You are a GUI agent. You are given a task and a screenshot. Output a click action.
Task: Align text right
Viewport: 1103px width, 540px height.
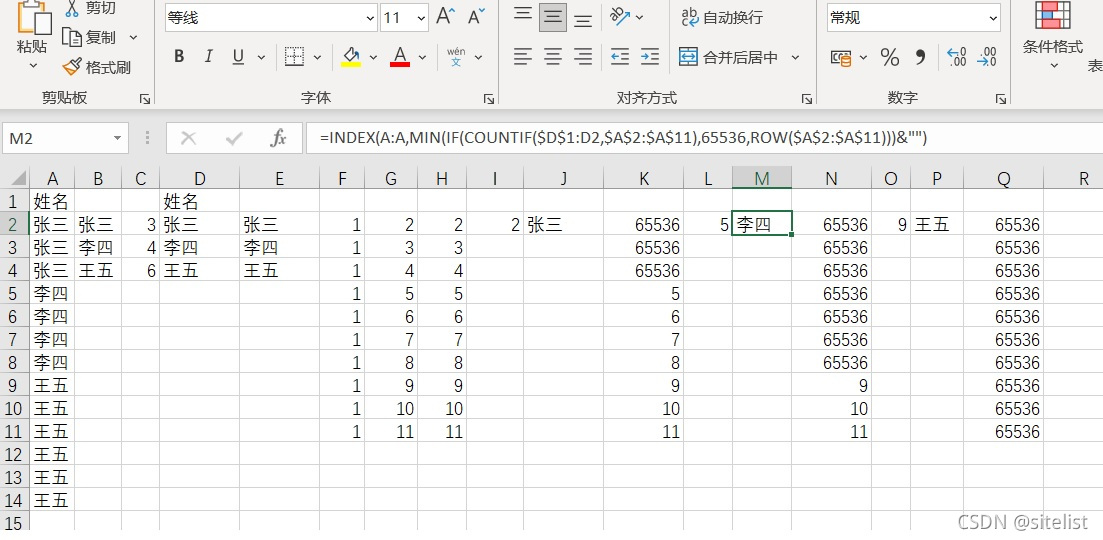pos(582,57)
